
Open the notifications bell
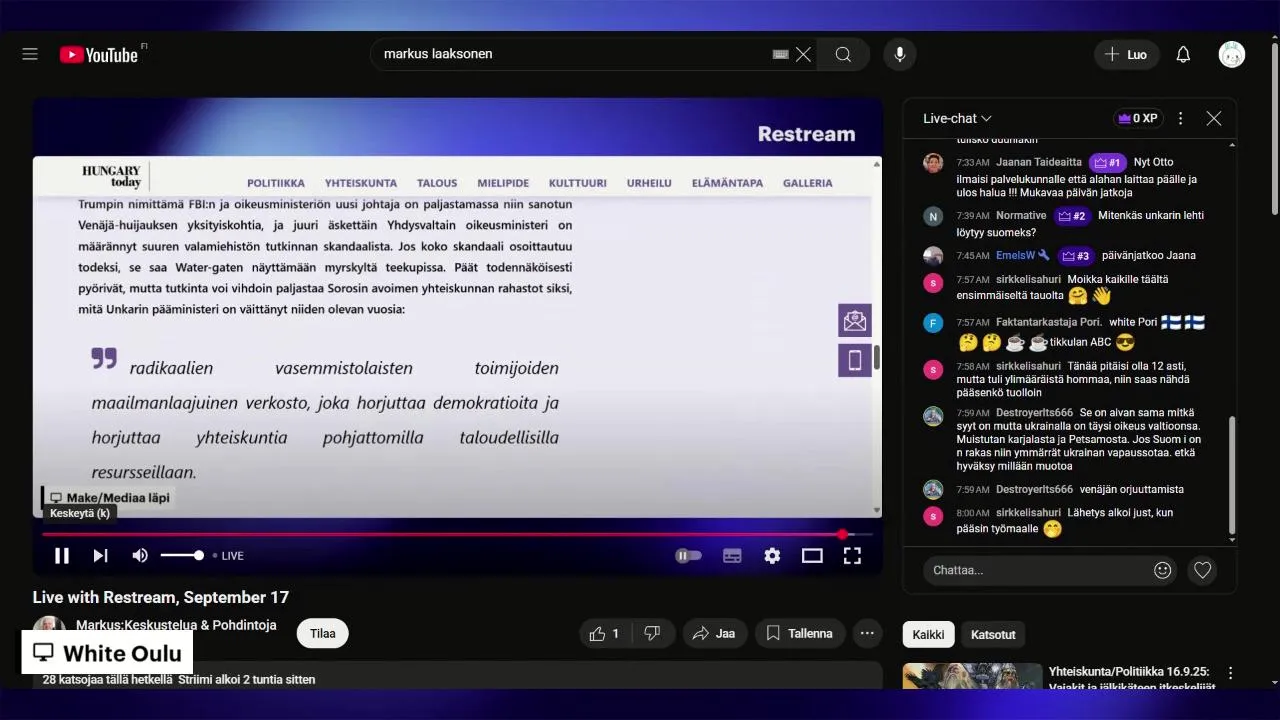click(x=1183, y=54)
